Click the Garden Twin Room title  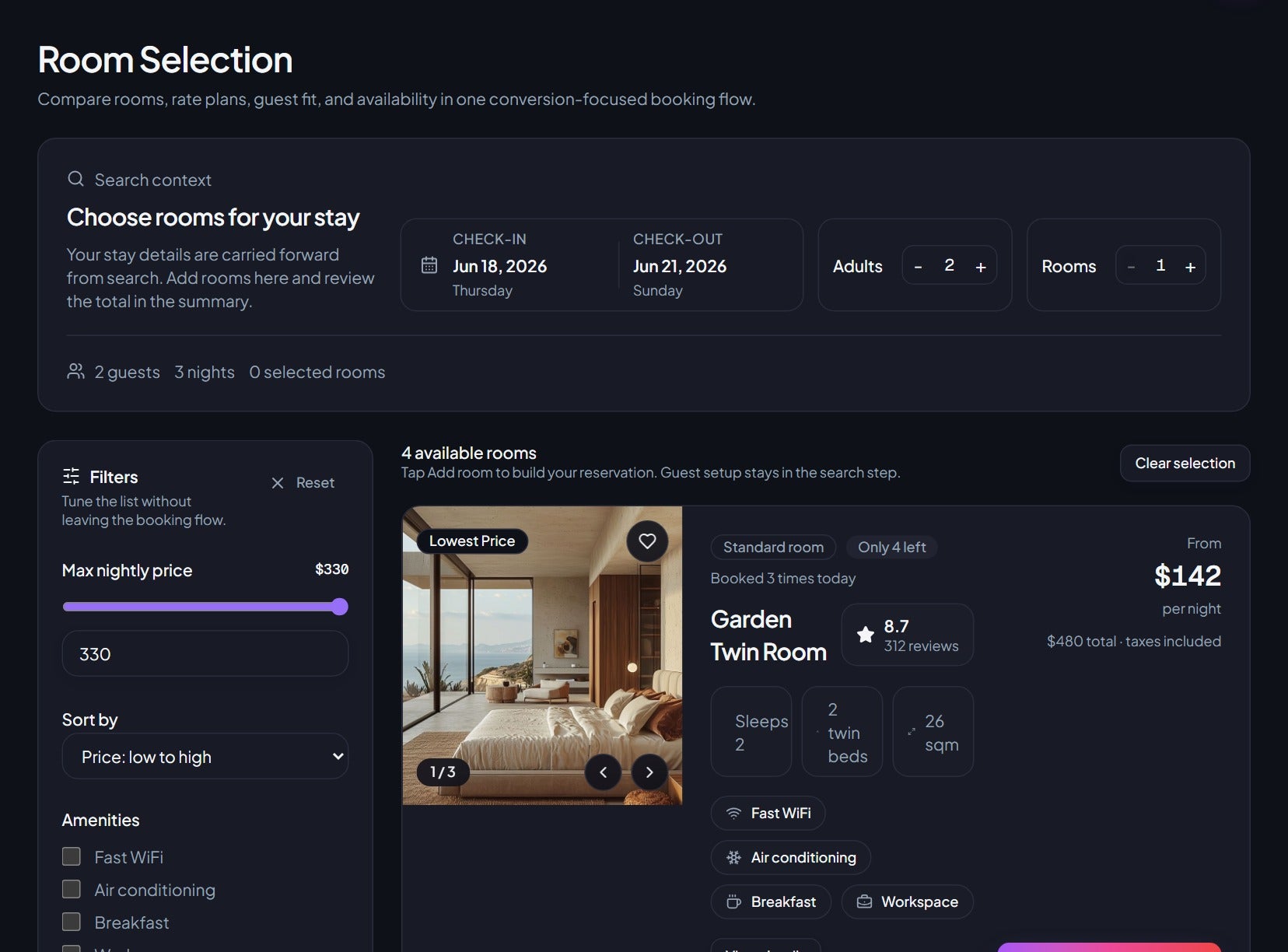click(768, 635)
